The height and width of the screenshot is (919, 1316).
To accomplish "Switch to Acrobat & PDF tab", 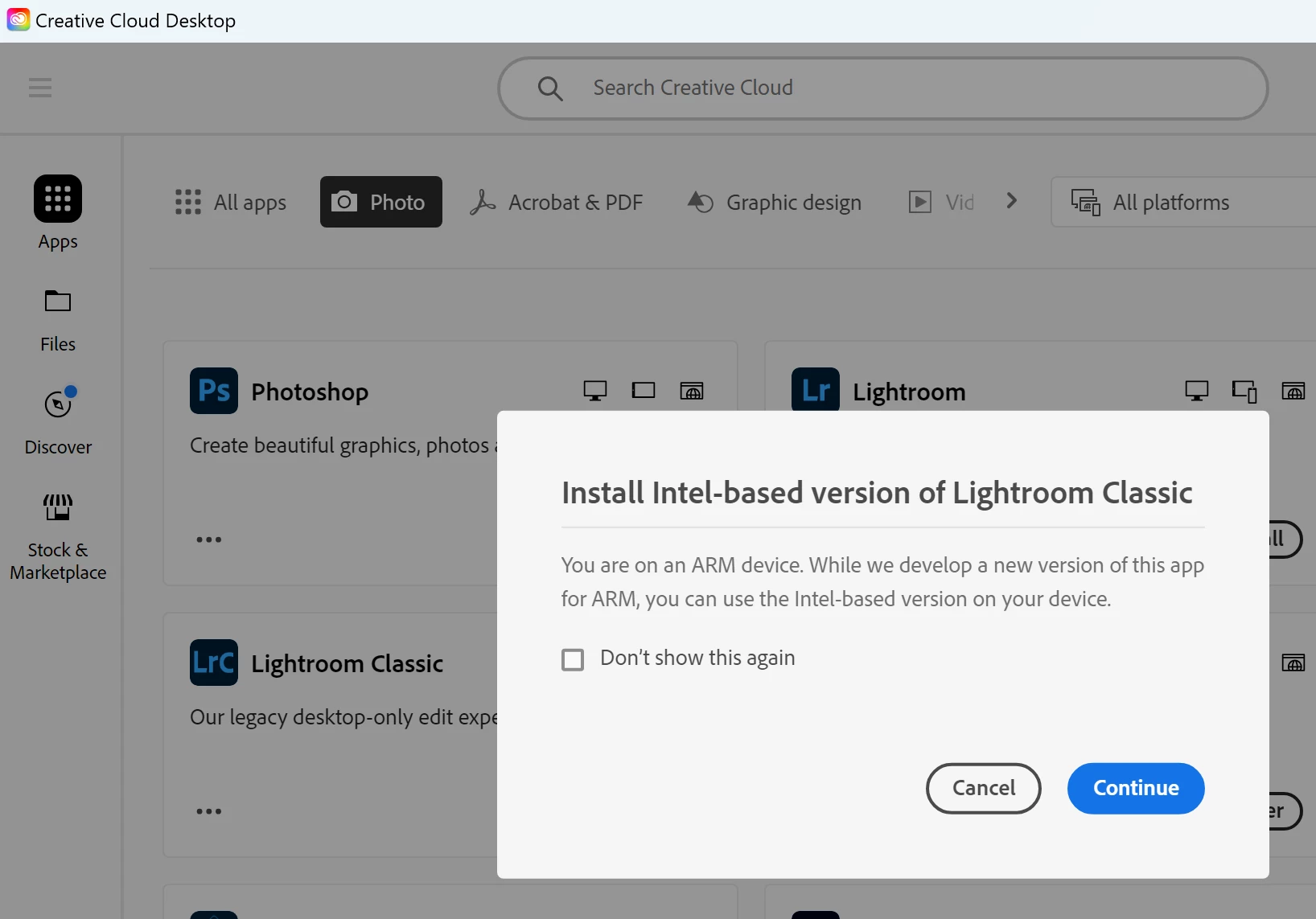I will tap(557, 202).
